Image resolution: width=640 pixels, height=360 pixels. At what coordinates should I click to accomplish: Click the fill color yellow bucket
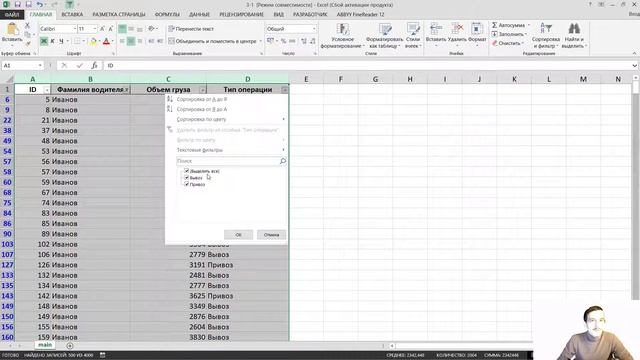pos(93,41)
